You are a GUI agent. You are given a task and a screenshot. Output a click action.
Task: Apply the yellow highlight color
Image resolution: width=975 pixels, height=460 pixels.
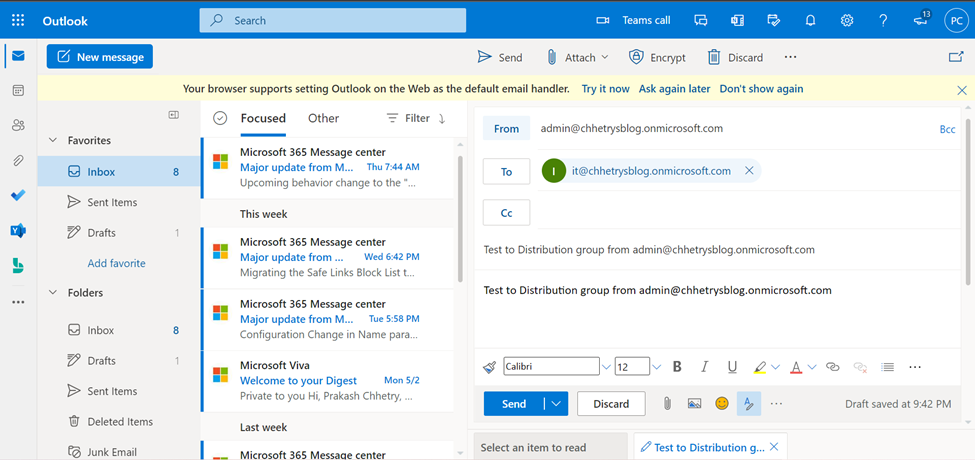point(760,367)
